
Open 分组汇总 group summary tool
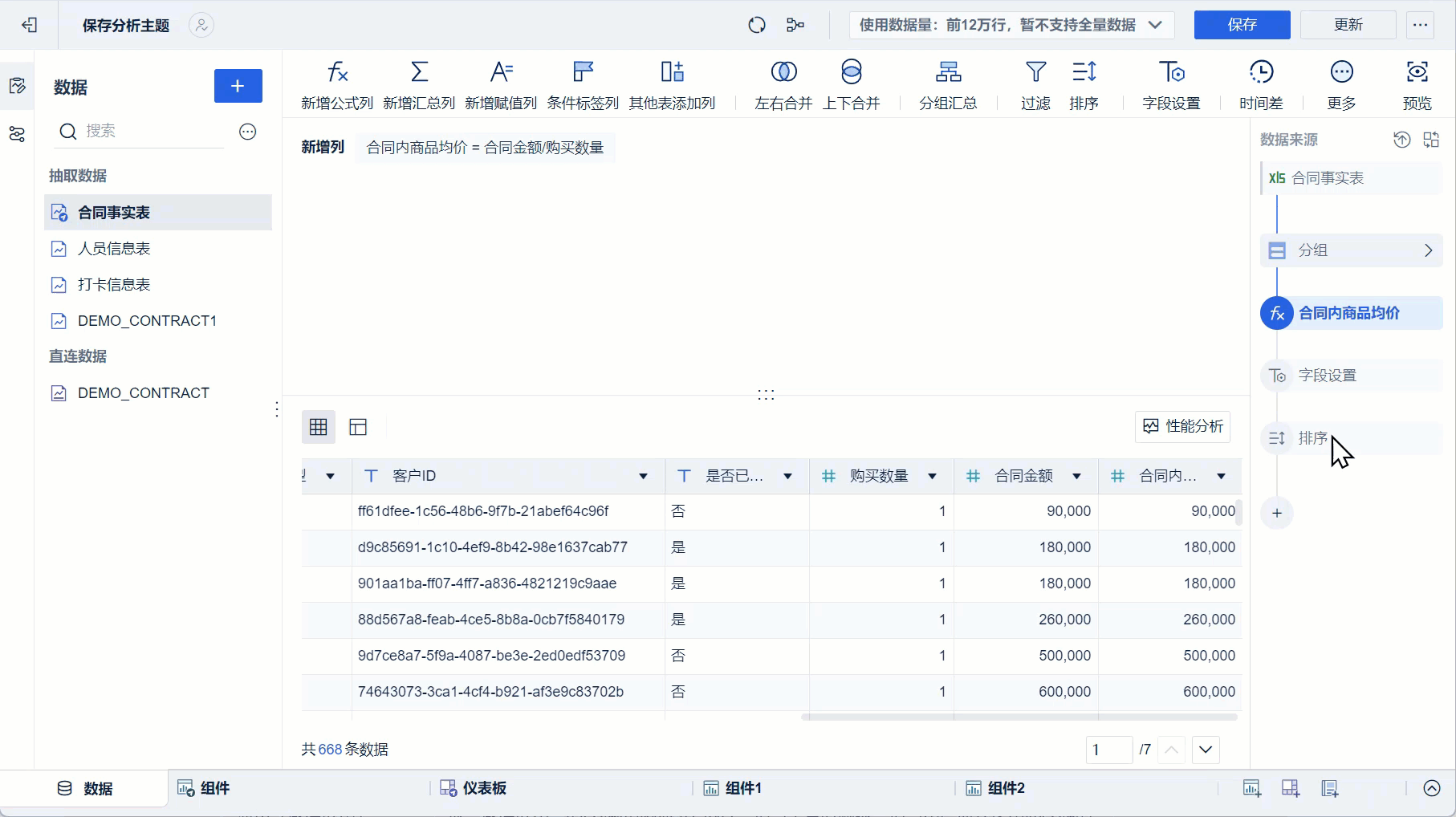click(x=948, y=85)
